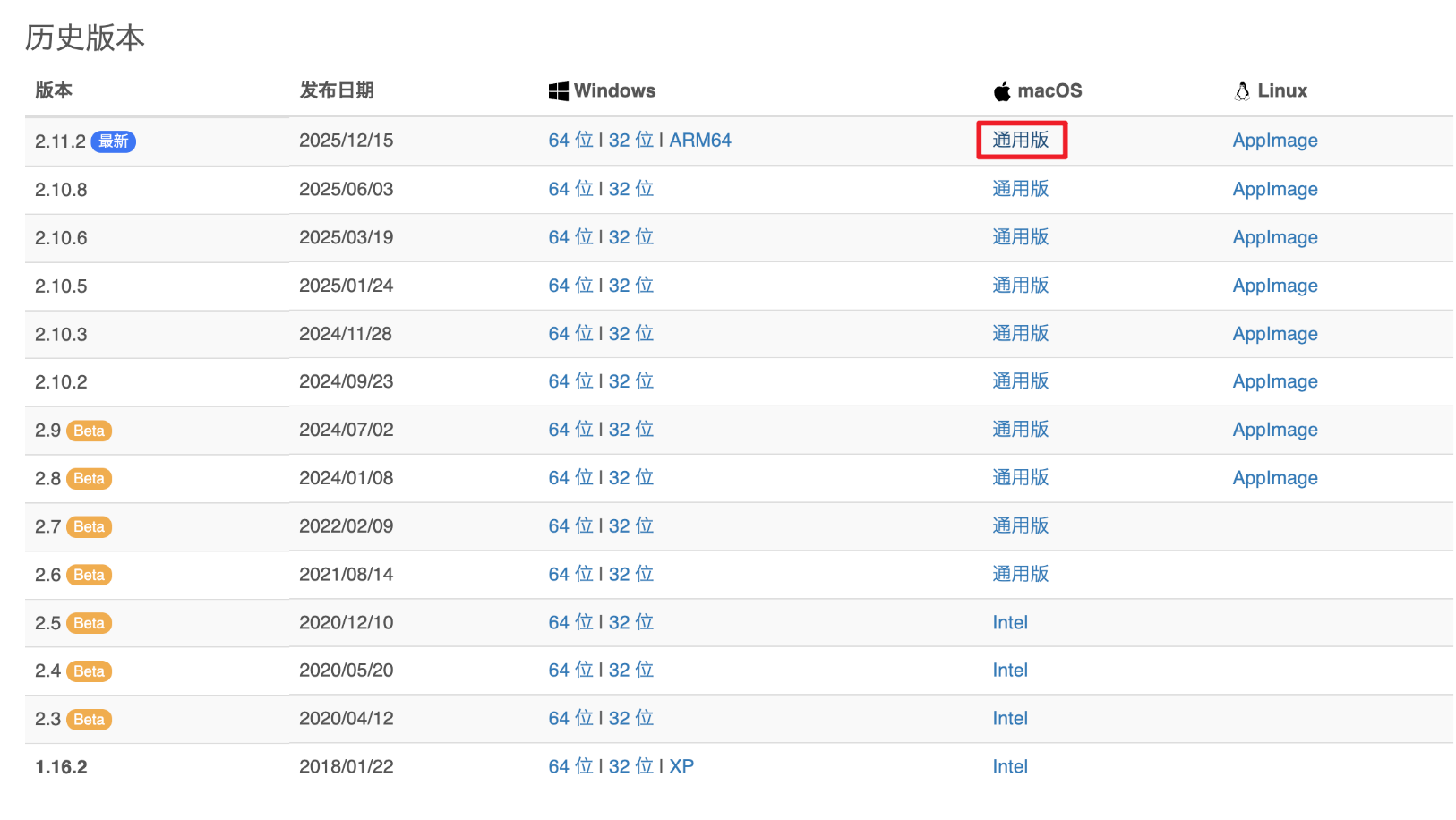Download 64 位 build of version 1.16.2
The height and width of the screenshot is (820, 1456).
coord(571,767)
